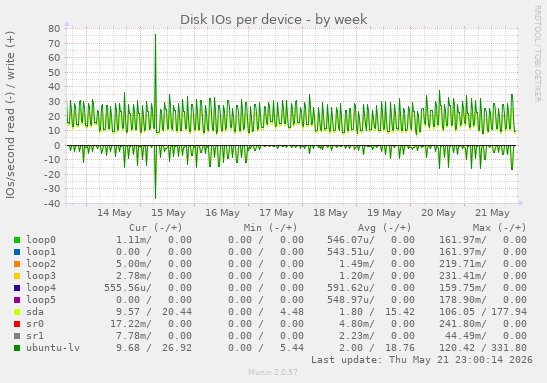Click the y-axis value 0
The height and width of the screenshot is (383, 547).
click(57, 145)
